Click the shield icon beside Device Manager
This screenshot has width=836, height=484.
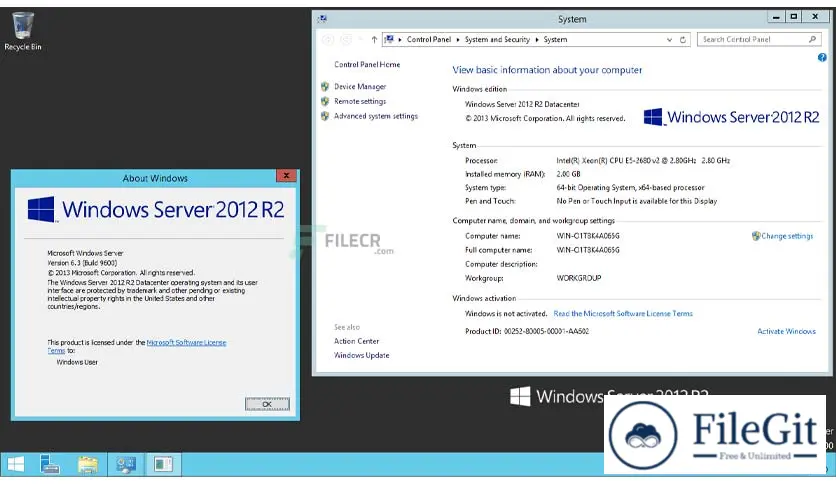point(325,86)
